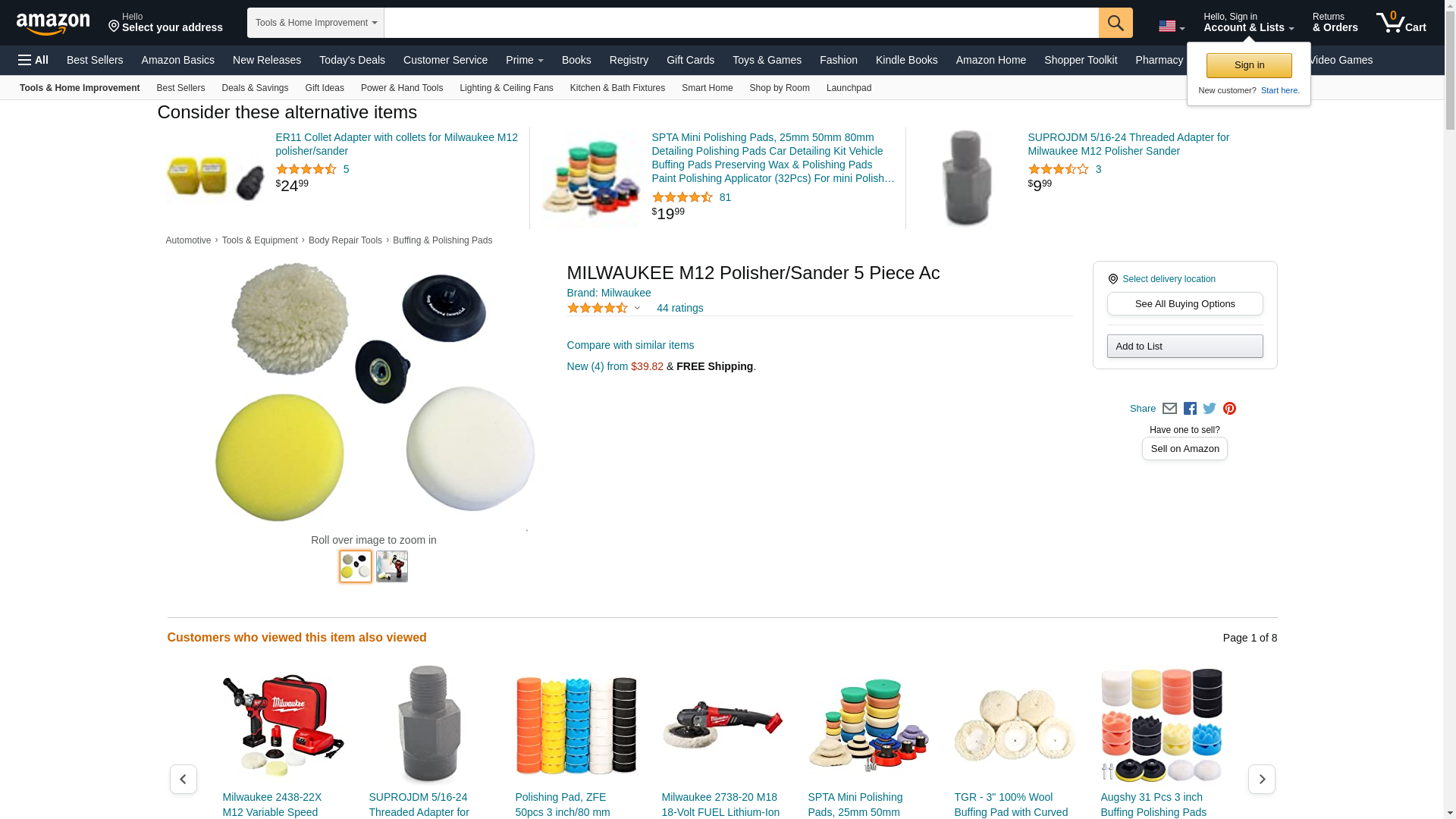Select the second product image thumbnail
Image resolution: width=1456 pixels, height=819 pixels.
[x=392, y=566]
